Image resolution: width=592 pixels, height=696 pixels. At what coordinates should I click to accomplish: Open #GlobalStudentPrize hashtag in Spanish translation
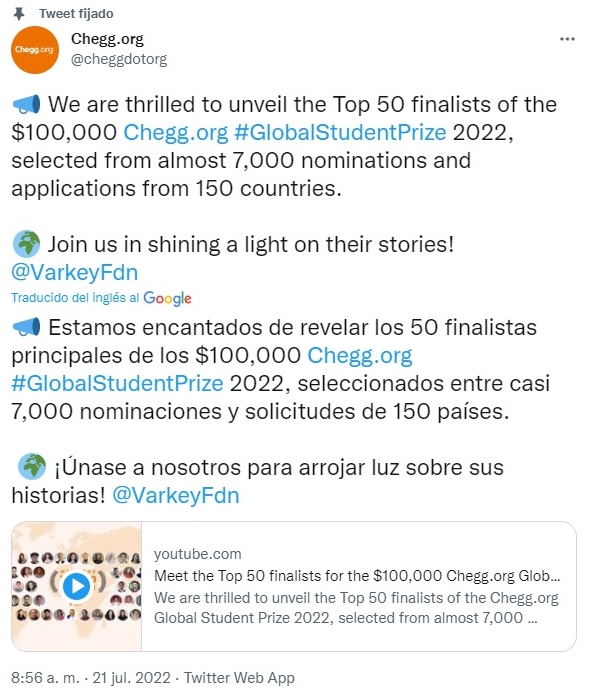click(117, 383)
